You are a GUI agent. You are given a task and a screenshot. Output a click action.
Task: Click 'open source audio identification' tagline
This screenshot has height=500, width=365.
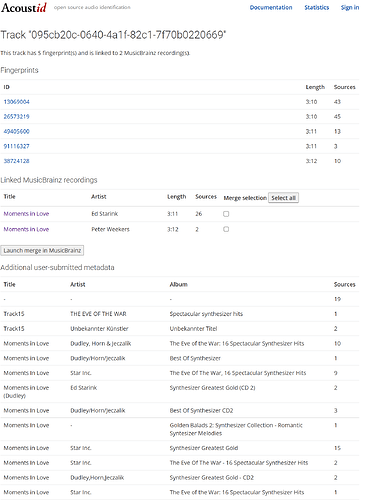pos(92,7)
